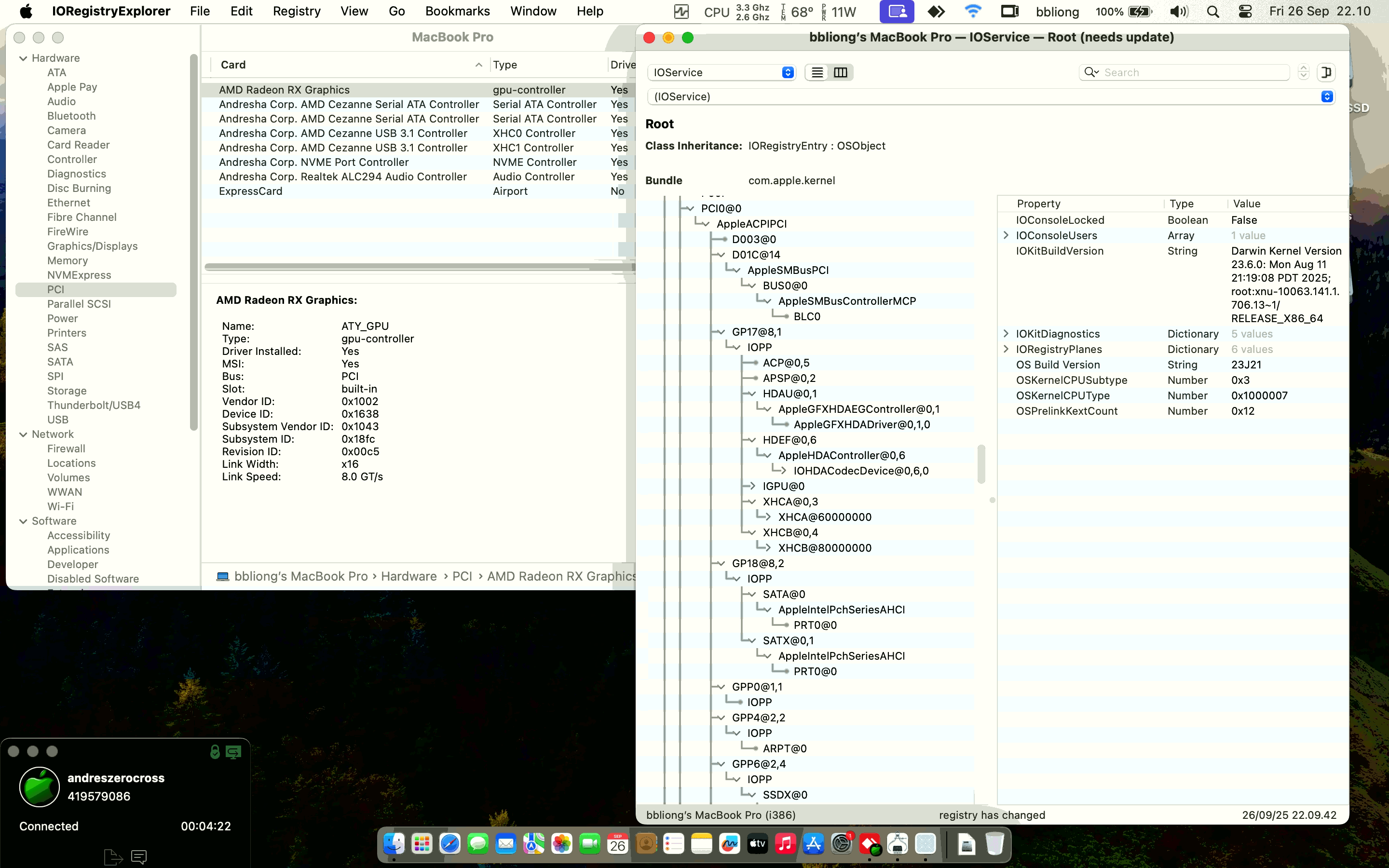
Task: Open Contacts from the Dock
Action: click(646, 844)
